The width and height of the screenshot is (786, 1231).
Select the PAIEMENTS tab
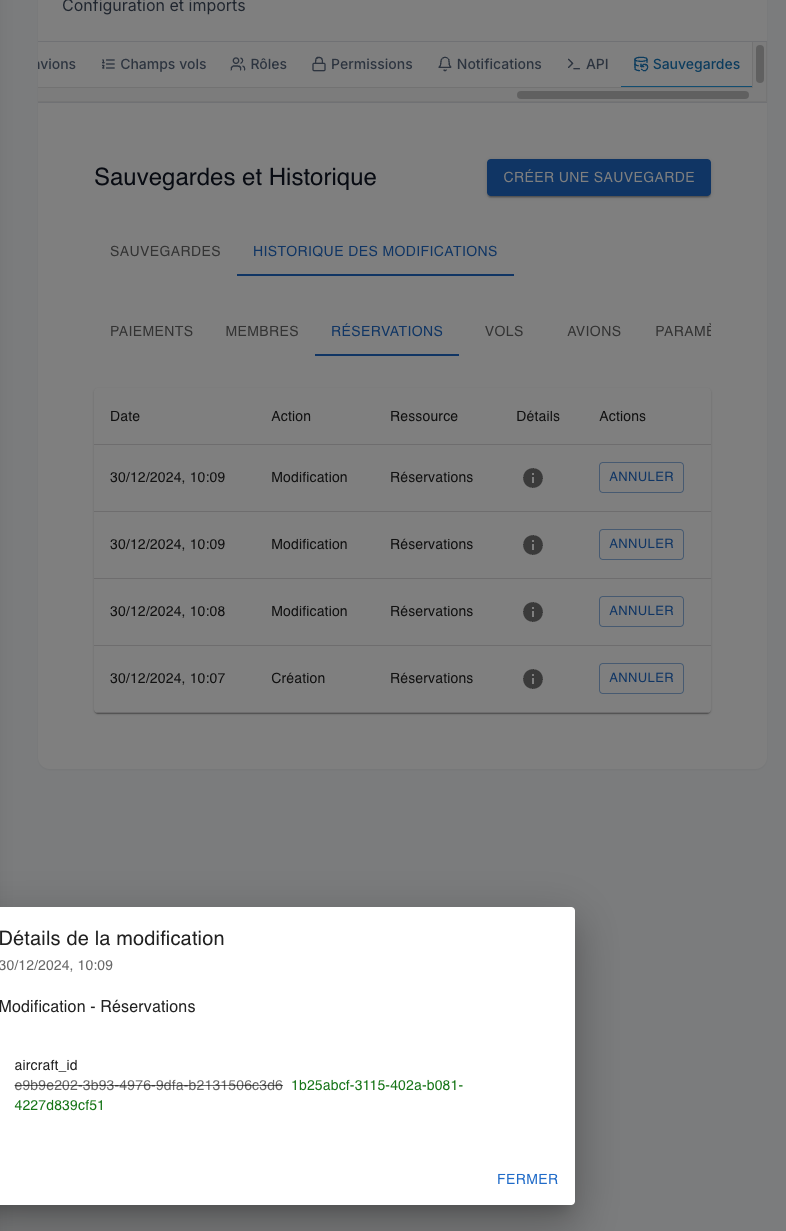point(151,331)
